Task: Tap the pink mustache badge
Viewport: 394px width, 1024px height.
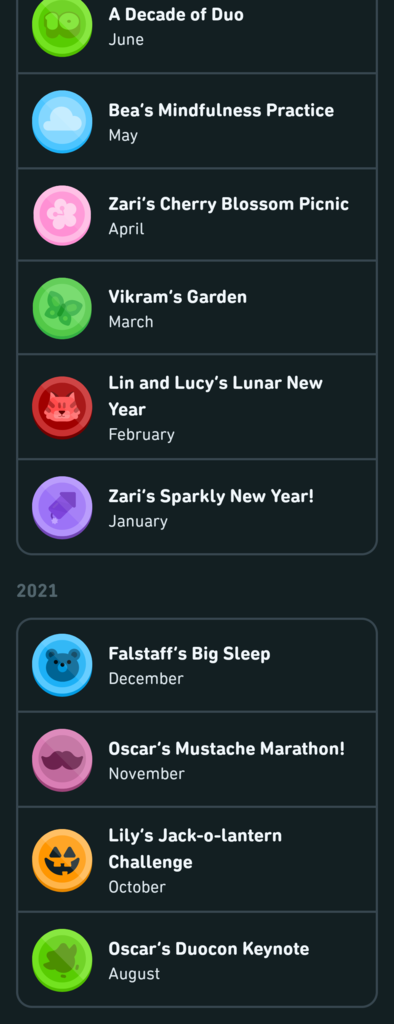Action: (x=62, y=760)
